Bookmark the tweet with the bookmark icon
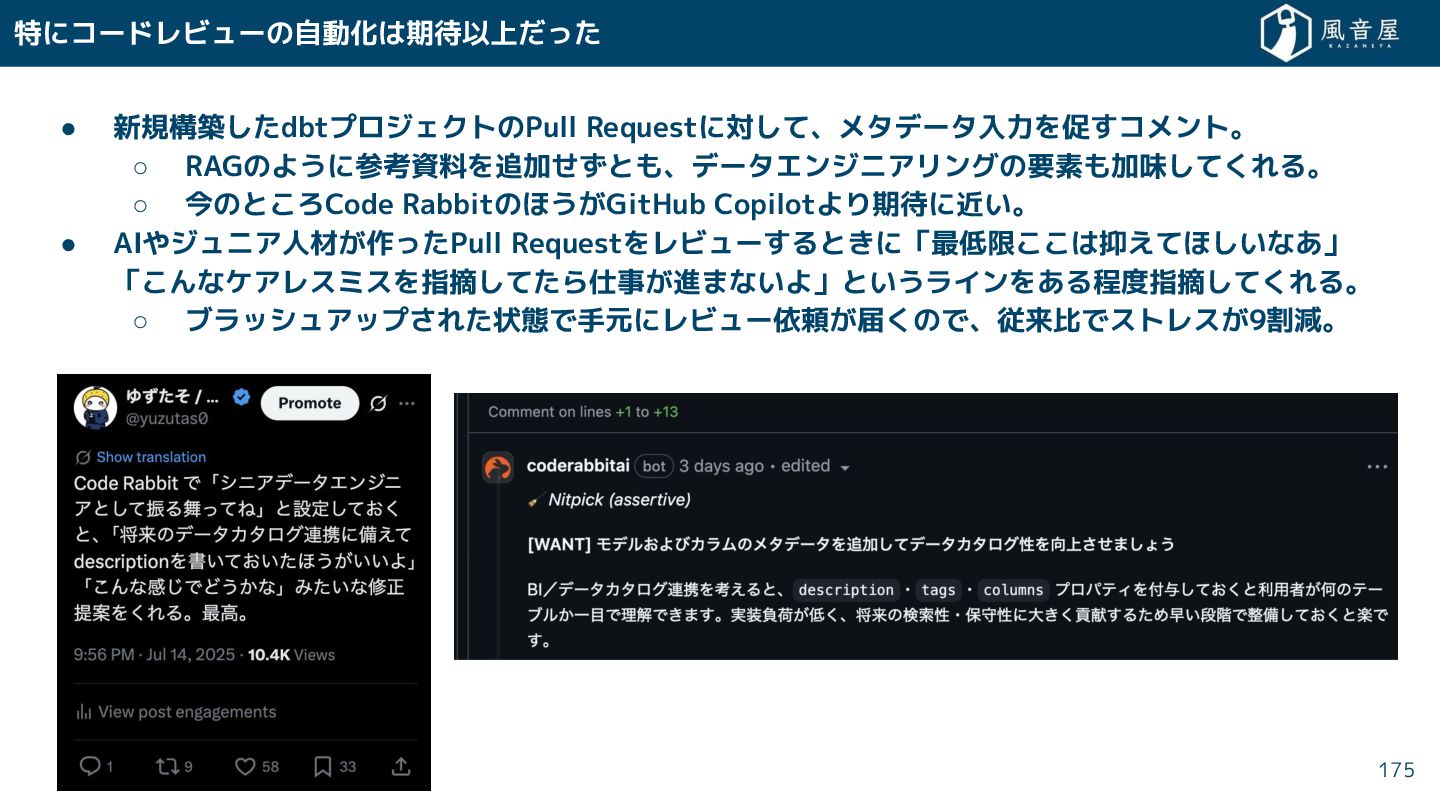The image size is (1440, 810). [322, 766]
